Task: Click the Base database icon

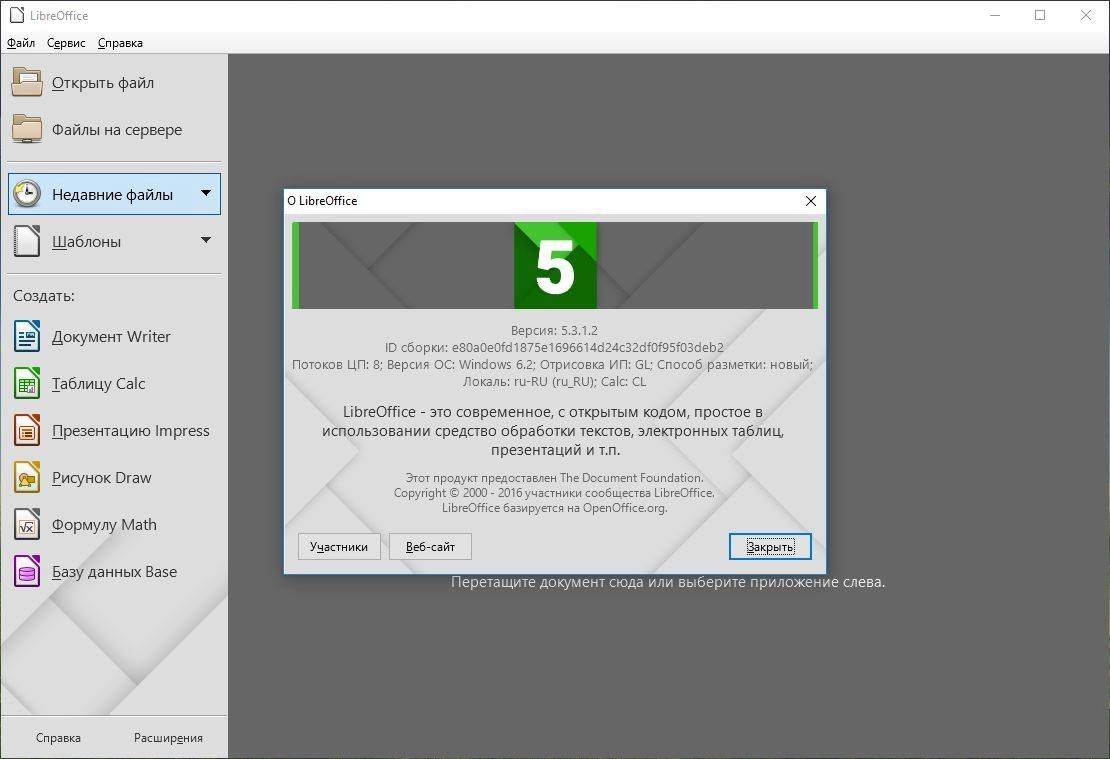Action: click(x=27, y=571)
